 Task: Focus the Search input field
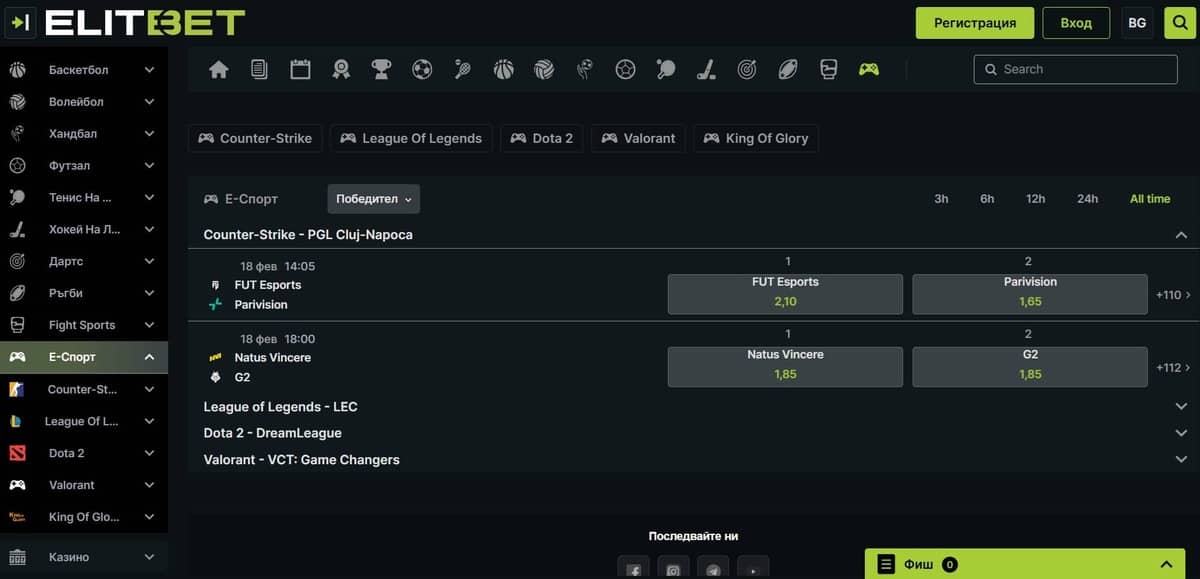[1075, 69]
